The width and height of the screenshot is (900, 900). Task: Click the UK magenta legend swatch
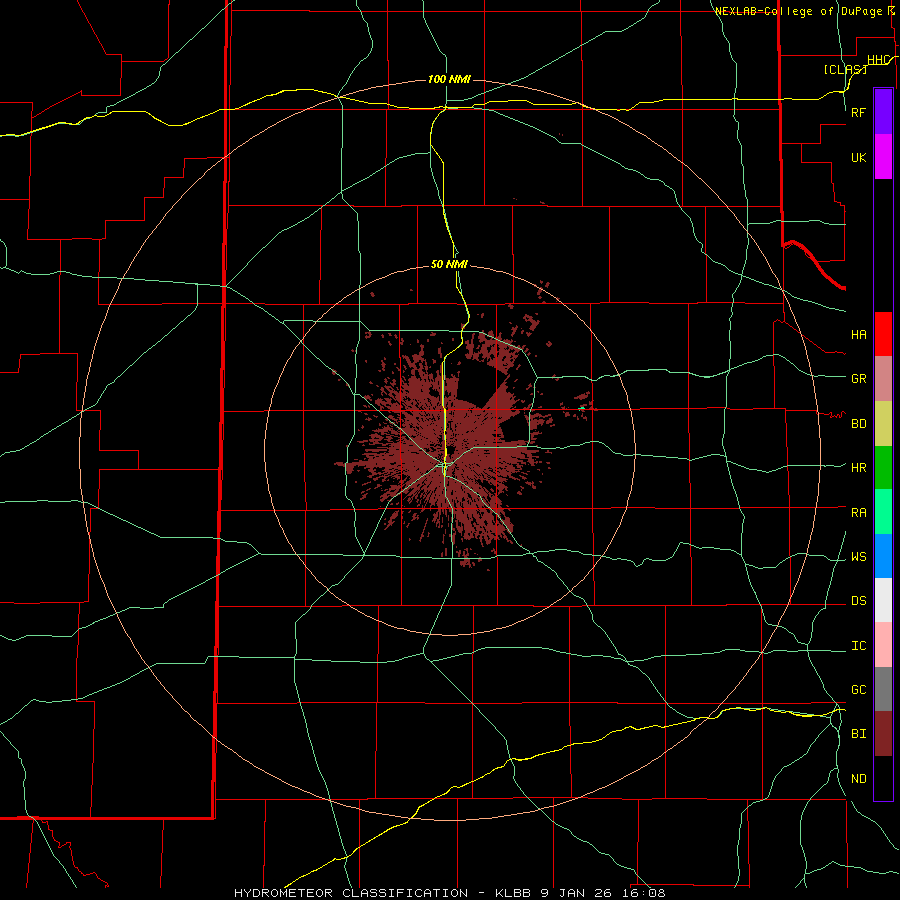[883, 157]
